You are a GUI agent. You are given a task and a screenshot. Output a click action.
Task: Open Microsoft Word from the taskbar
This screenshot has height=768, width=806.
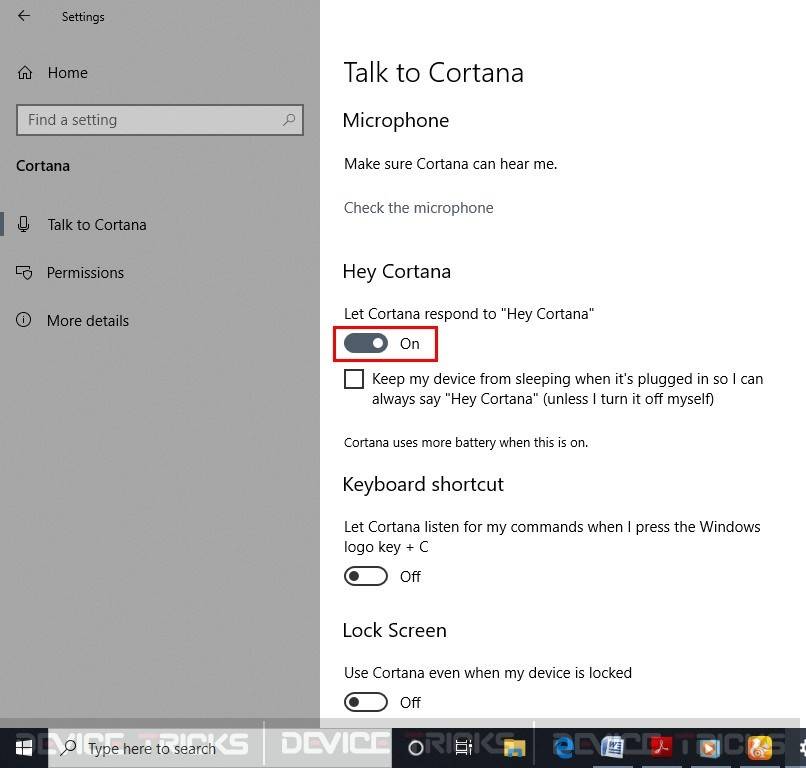[x=612, y=747]
